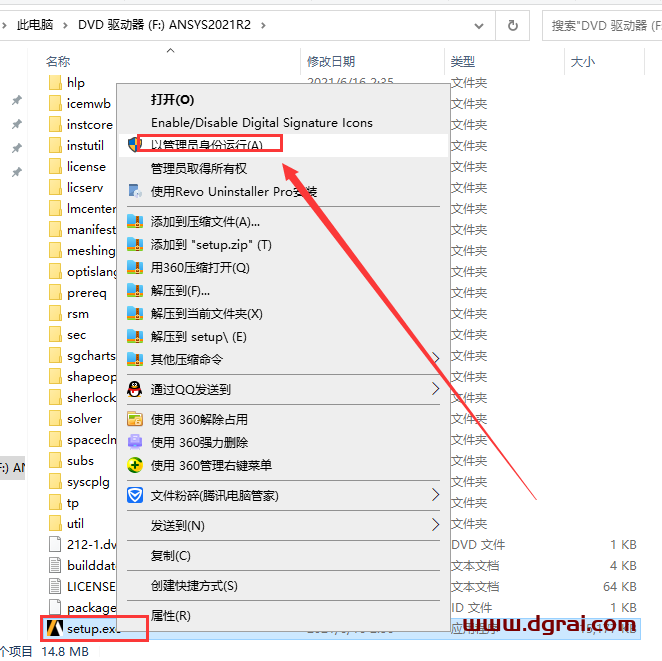Click the 360强力删除 shredder icon

click(135, 442)
